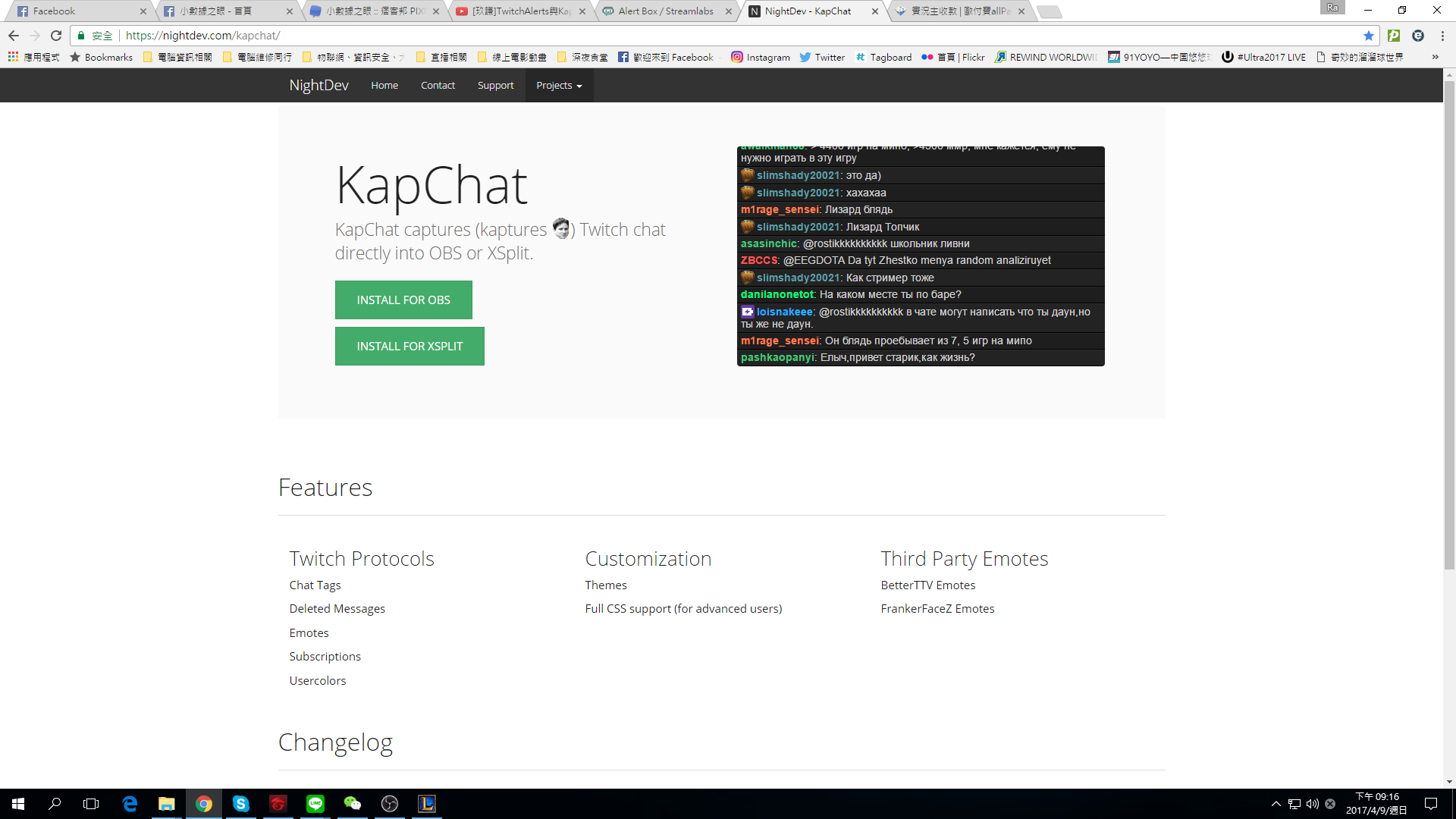
Task: Launch LINE app from taskbar
Action: tap(315, 804)
